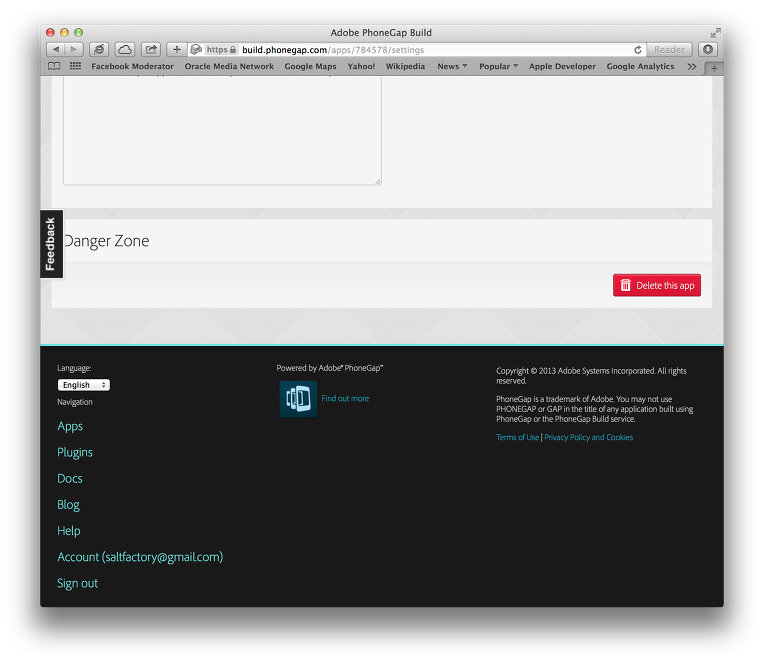Toggle full screen arrows icon
This screenshot has height=663, width=764.
(715, 33)
